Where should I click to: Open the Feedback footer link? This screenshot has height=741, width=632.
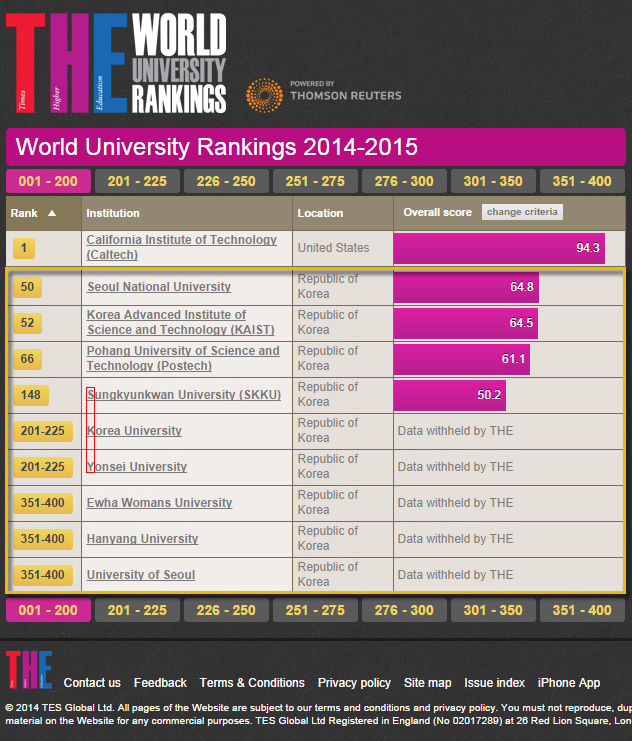pyautogui.click(x=160, y=683)
